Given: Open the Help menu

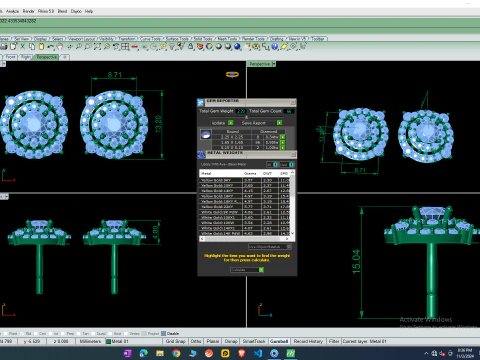Looking at the screenshot, I should 89,11.
